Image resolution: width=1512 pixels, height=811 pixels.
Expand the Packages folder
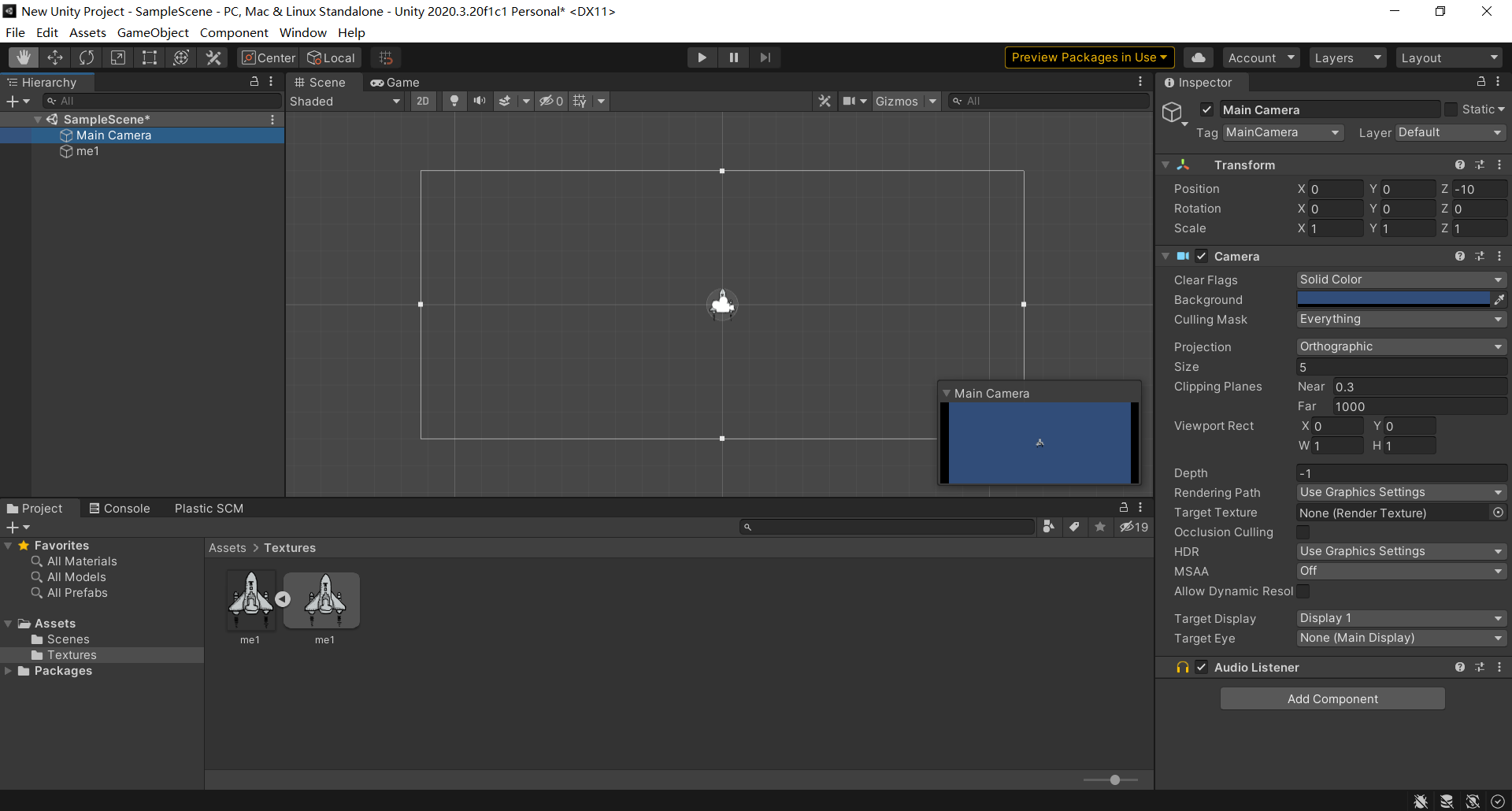tap(8, 671)
